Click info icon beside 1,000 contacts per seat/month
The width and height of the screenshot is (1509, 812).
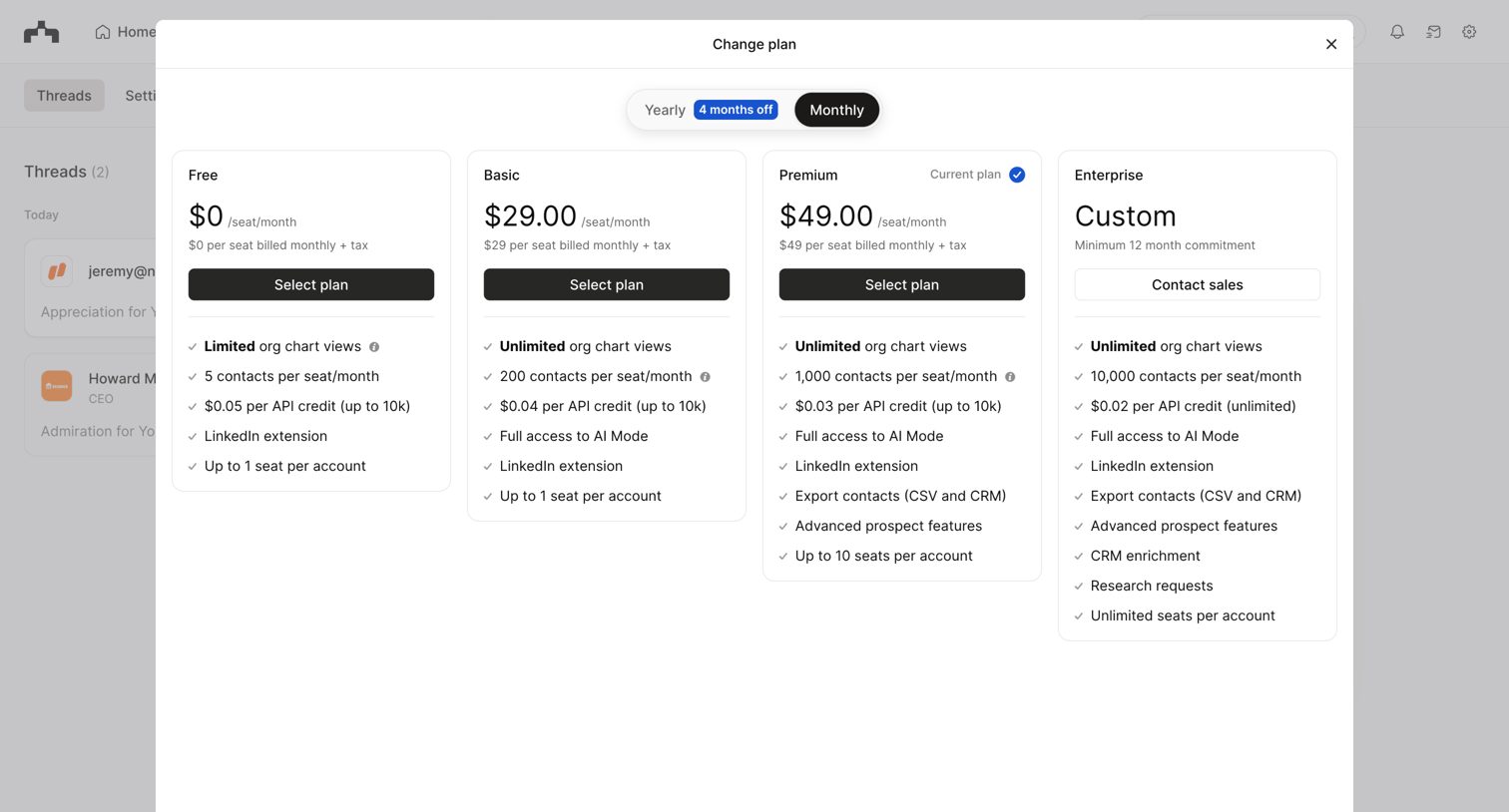tap(1010, 377)
